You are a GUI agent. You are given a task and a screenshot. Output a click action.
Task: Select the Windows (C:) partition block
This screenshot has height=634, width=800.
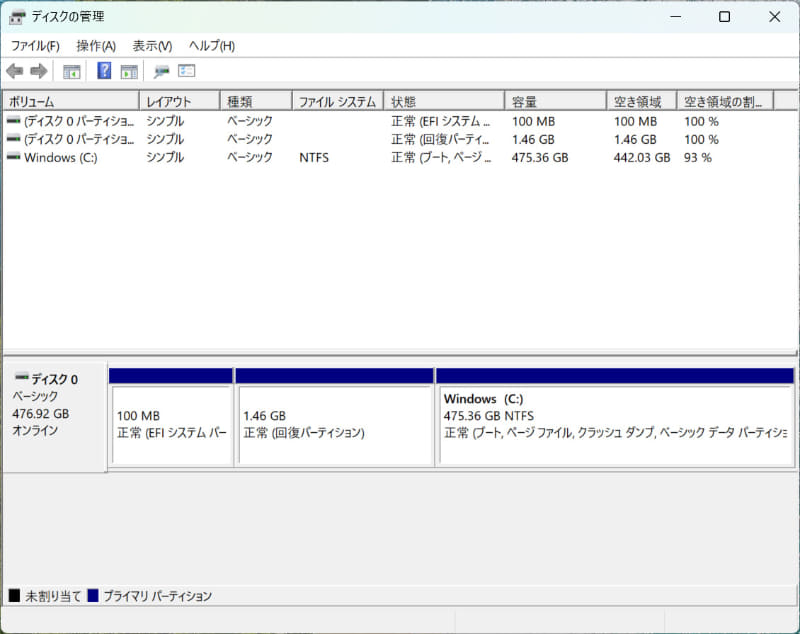[x=615, y=417]
